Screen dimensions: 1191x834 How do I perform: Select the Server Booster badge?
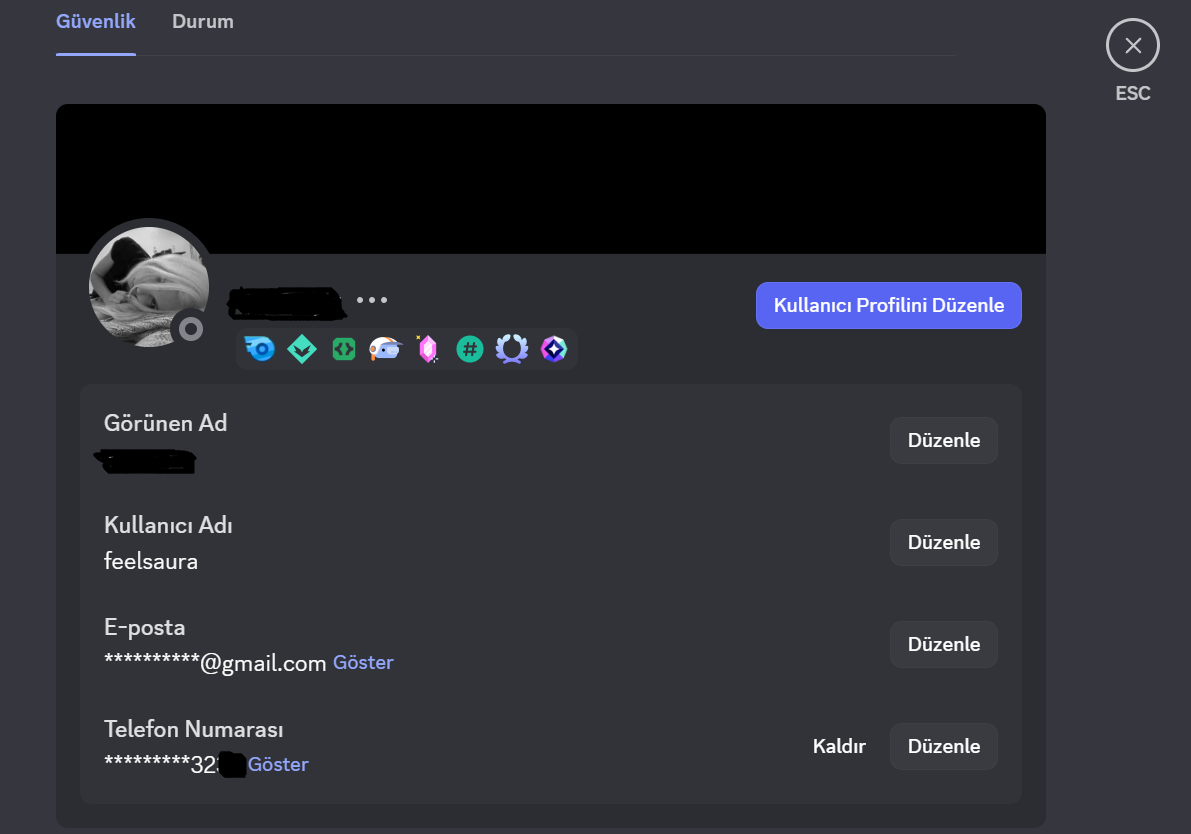301,348
